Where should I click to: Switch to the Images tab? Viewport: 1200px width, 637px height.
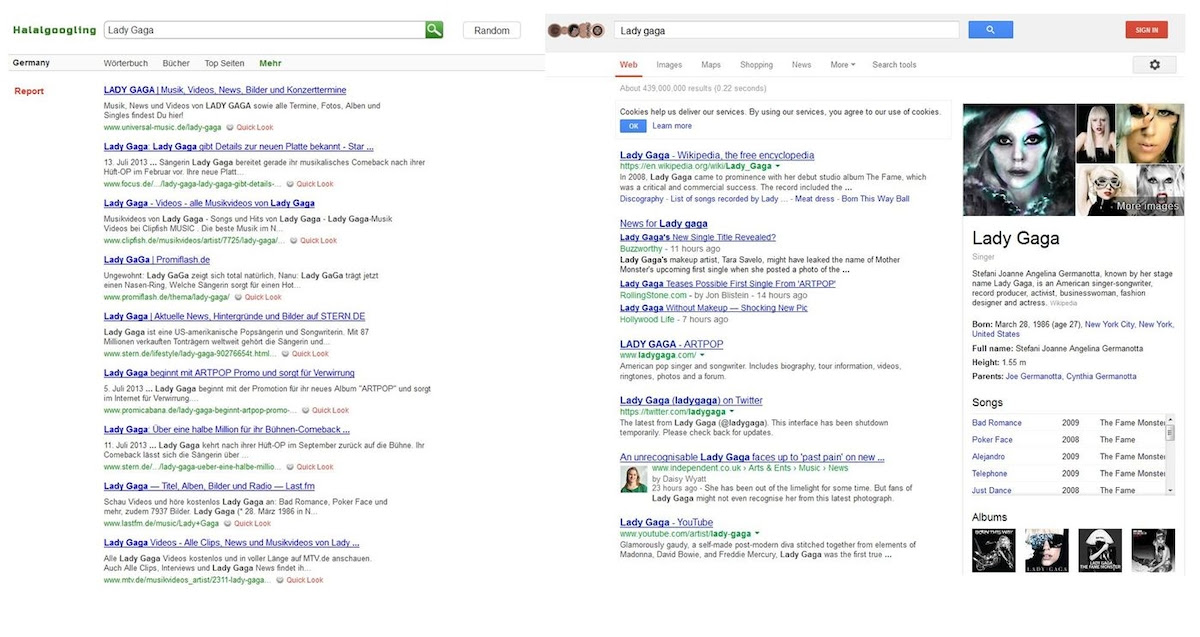pyautogui.click(x=669, y=65)
